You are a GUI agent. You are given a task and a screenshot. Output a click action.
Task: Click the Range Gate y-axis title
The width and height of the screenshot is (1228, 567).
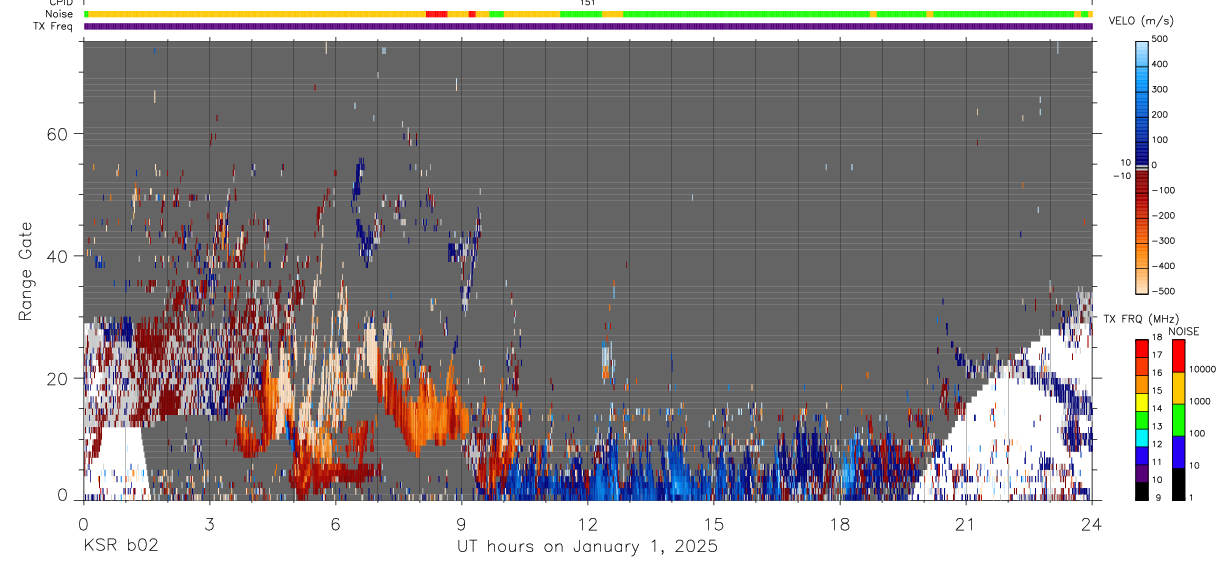point(26,269)
